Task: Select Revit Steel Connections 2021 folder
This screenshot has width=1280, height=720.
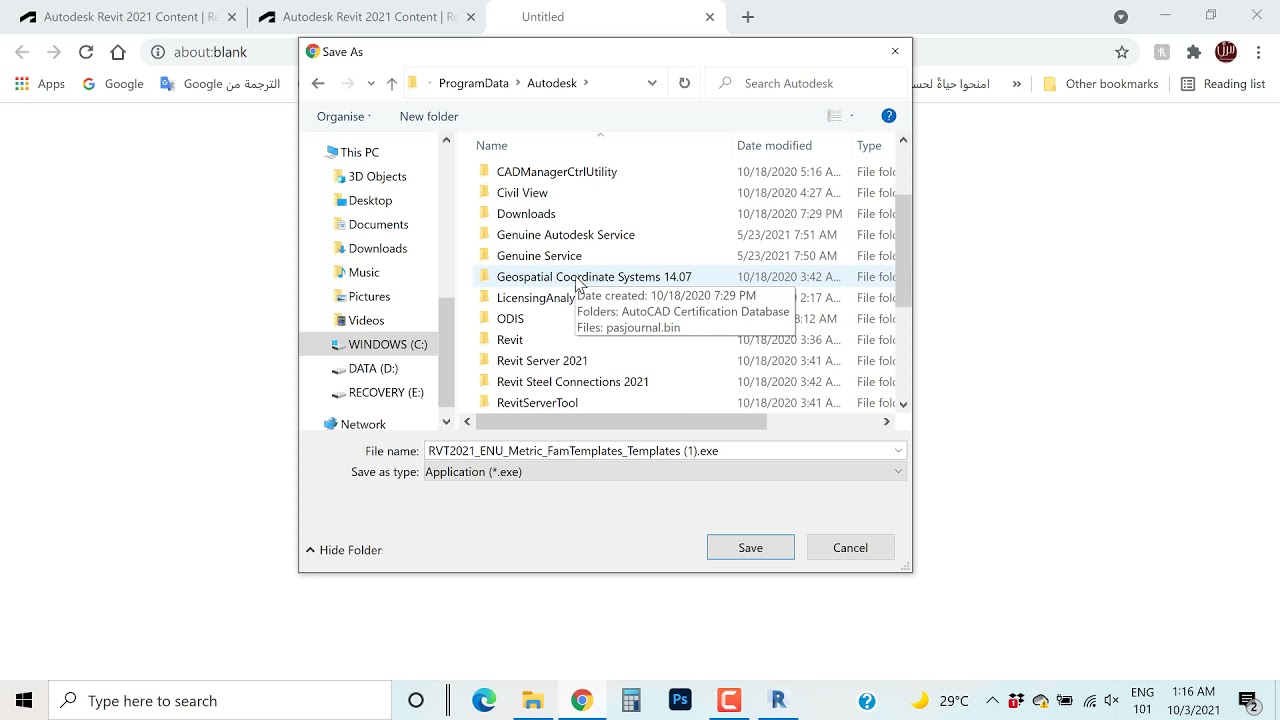Action: [x=573, y=382]
